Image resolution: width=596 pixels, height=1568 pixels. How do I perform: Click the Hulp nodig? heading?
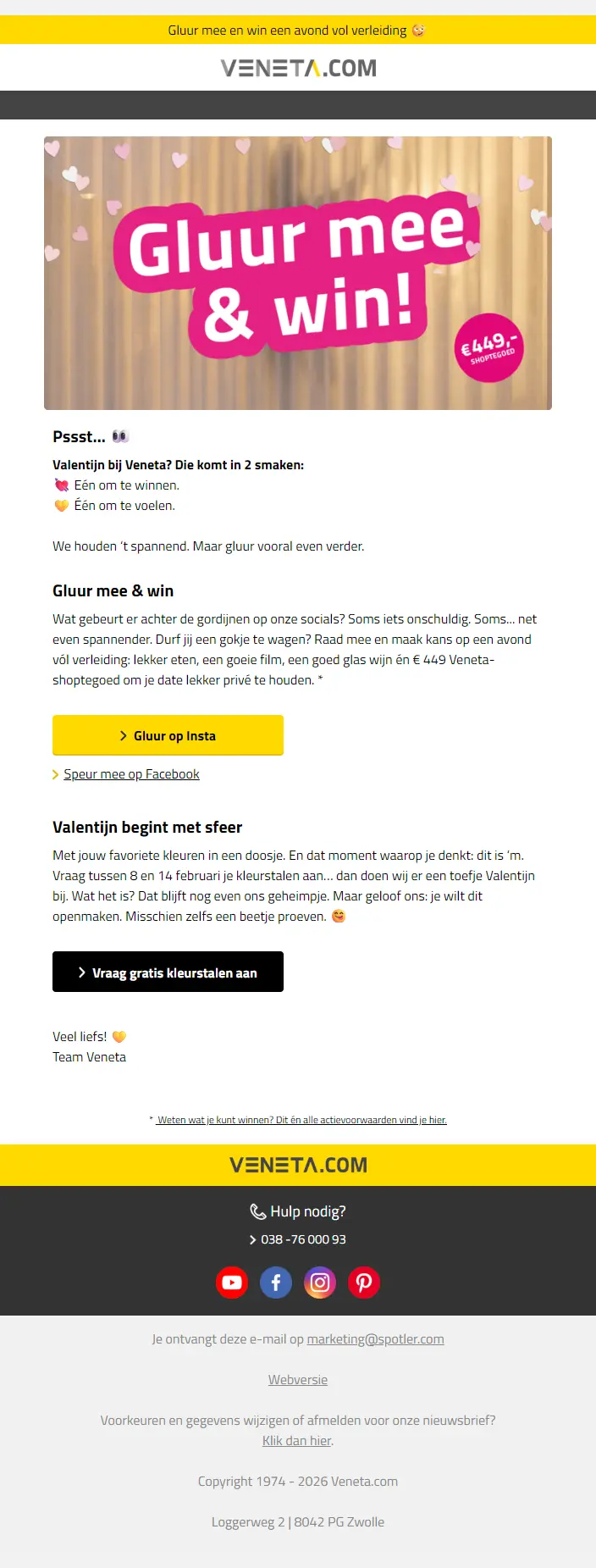click(308, 1212)
